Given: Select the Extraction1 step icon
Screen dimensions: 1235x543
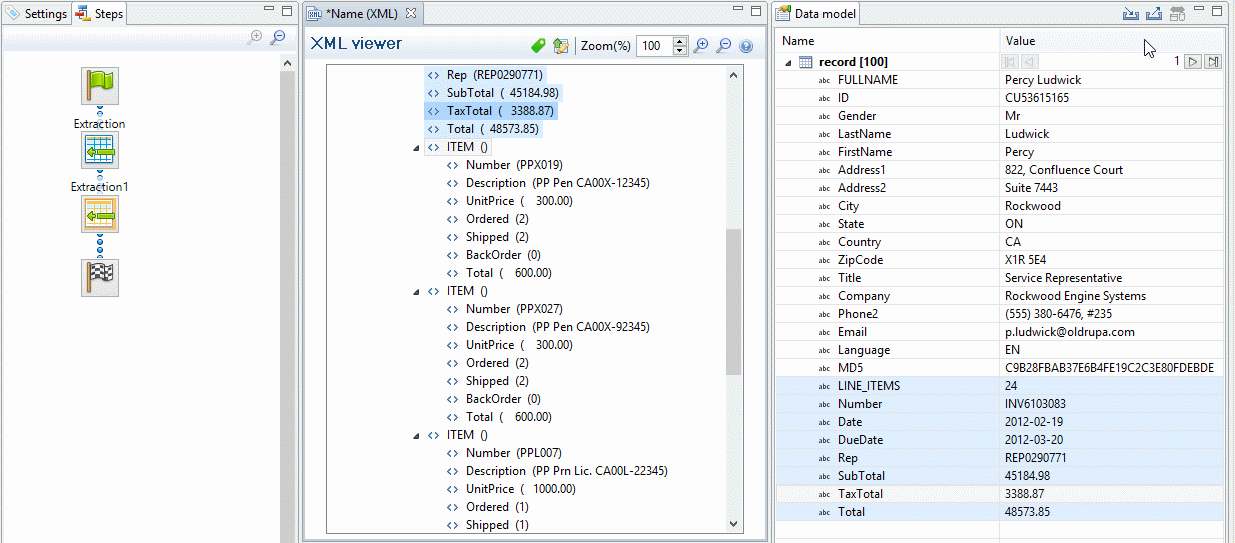Looking at the screenshot, I should click(x=99, y=213).
